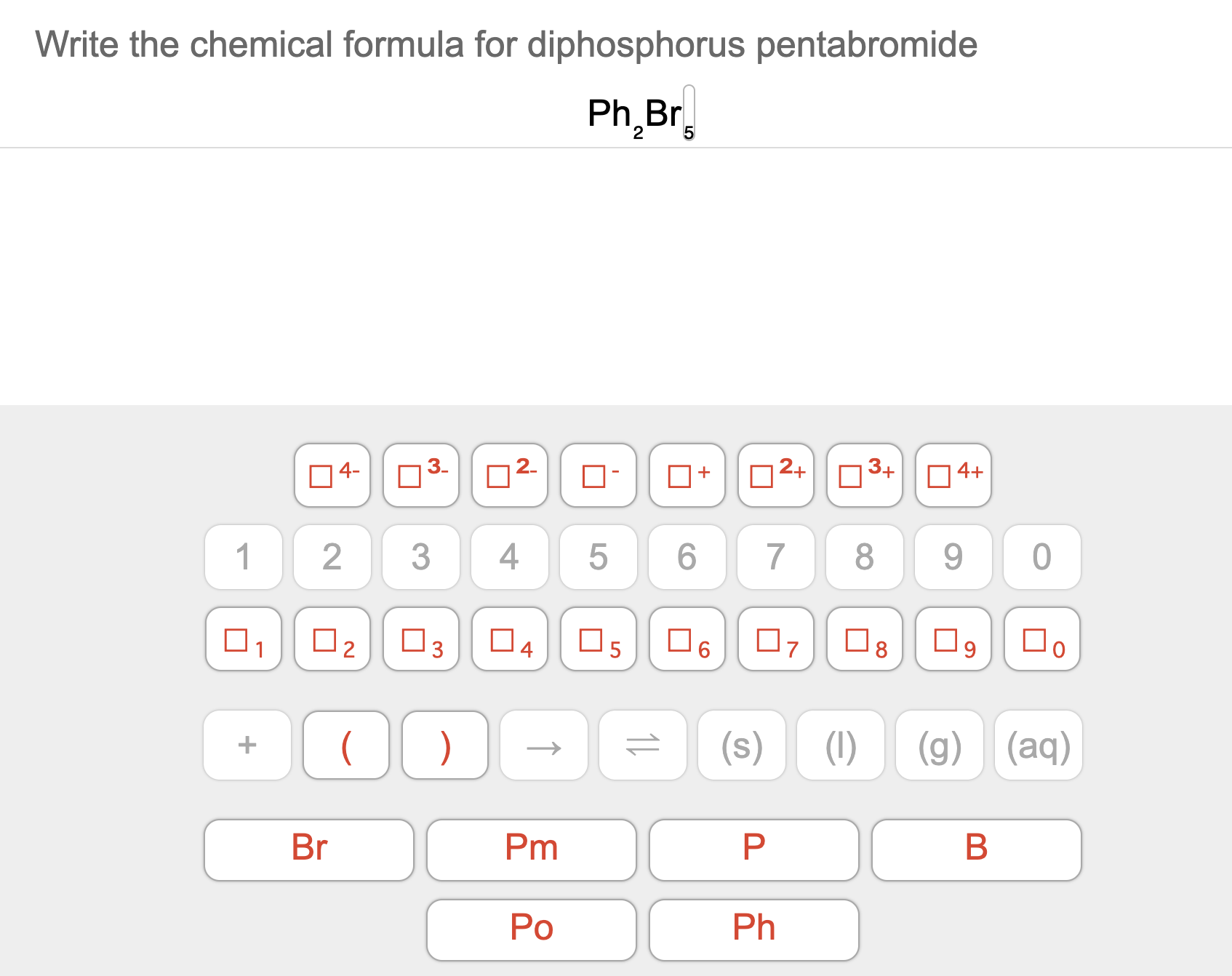The height and width of the screenshot is (976, 1232).
Task: Select the (s) solid state key
Action: tap(741, 745)
